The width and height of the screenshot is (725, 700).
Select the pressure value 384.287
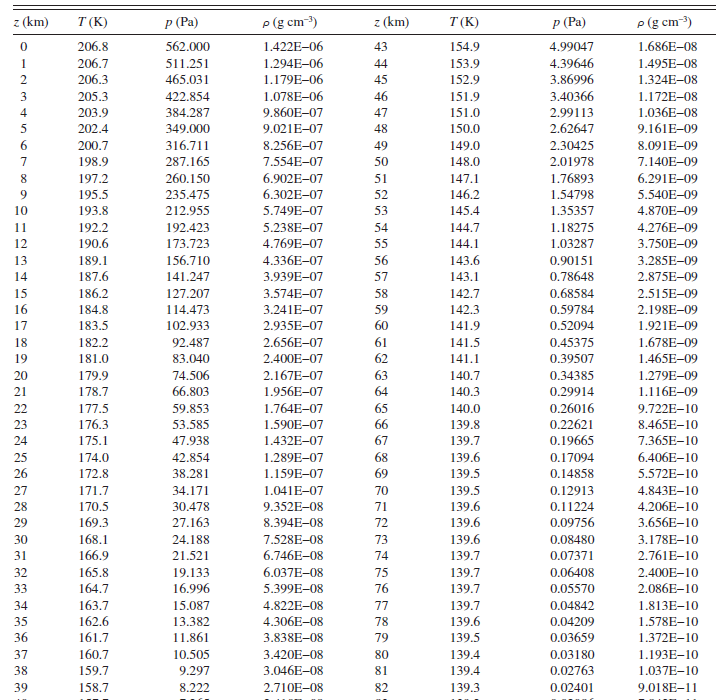pyautogui.click(x=188, y=112)
